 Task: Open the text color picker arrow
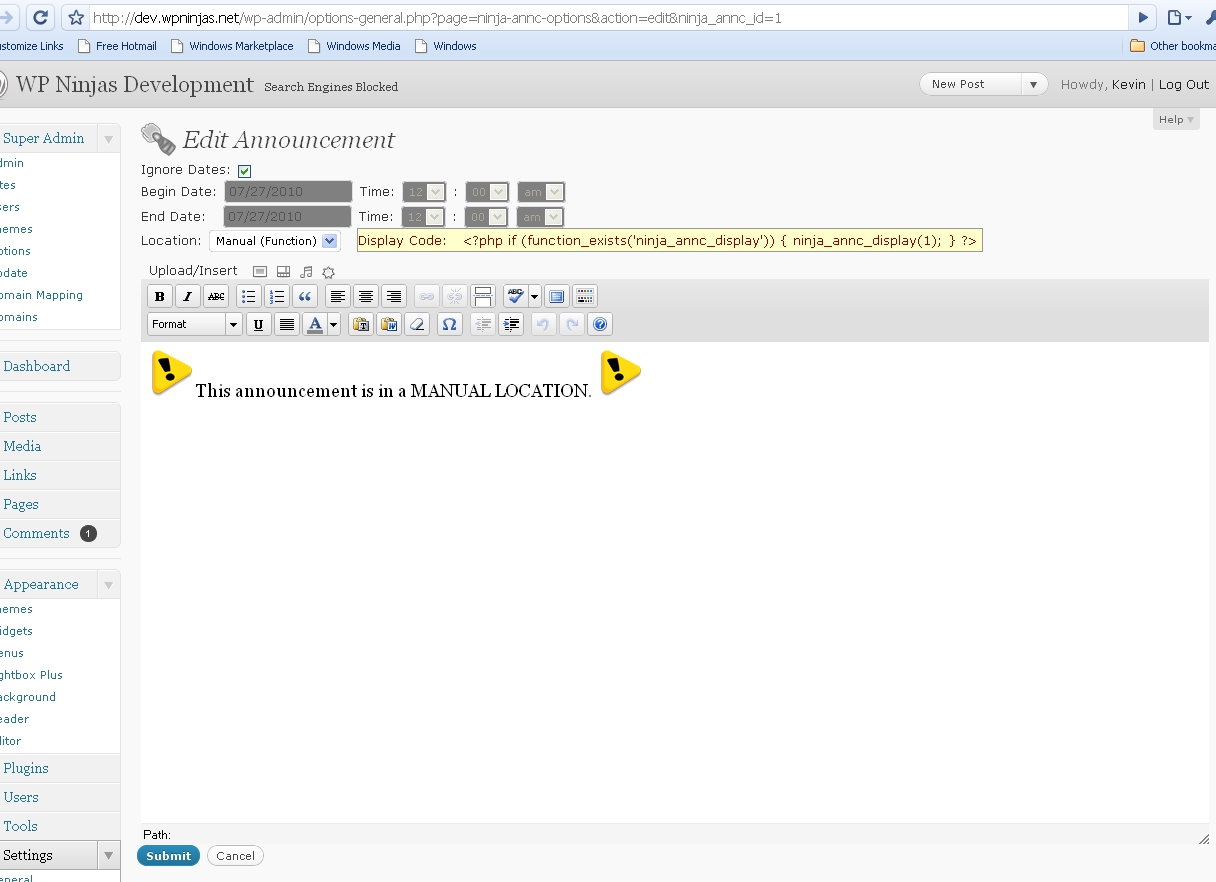tap(333, 324)
